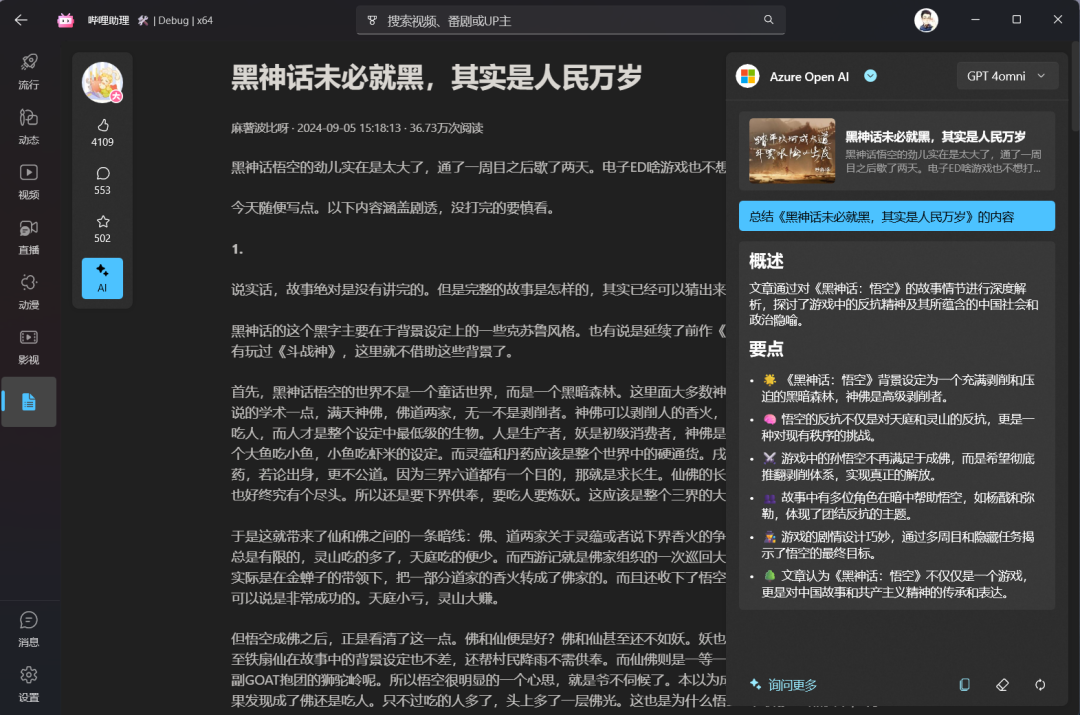Click the search videos input field
1080x715 pixels.
point(570,20)
